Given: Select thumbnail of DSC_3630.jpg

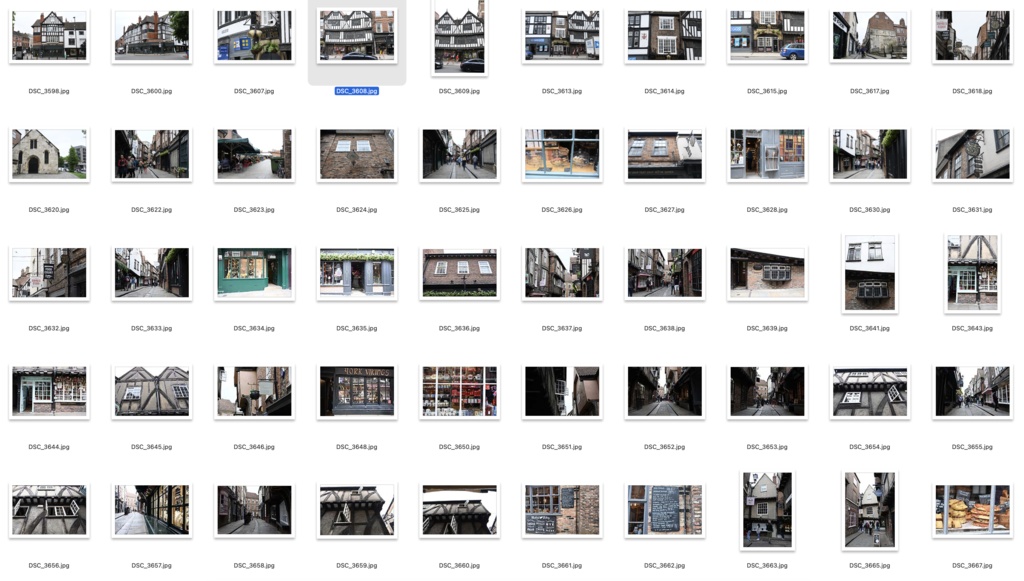Looking at the screenshot, I should pyautogui.click(x=870, y=155).
